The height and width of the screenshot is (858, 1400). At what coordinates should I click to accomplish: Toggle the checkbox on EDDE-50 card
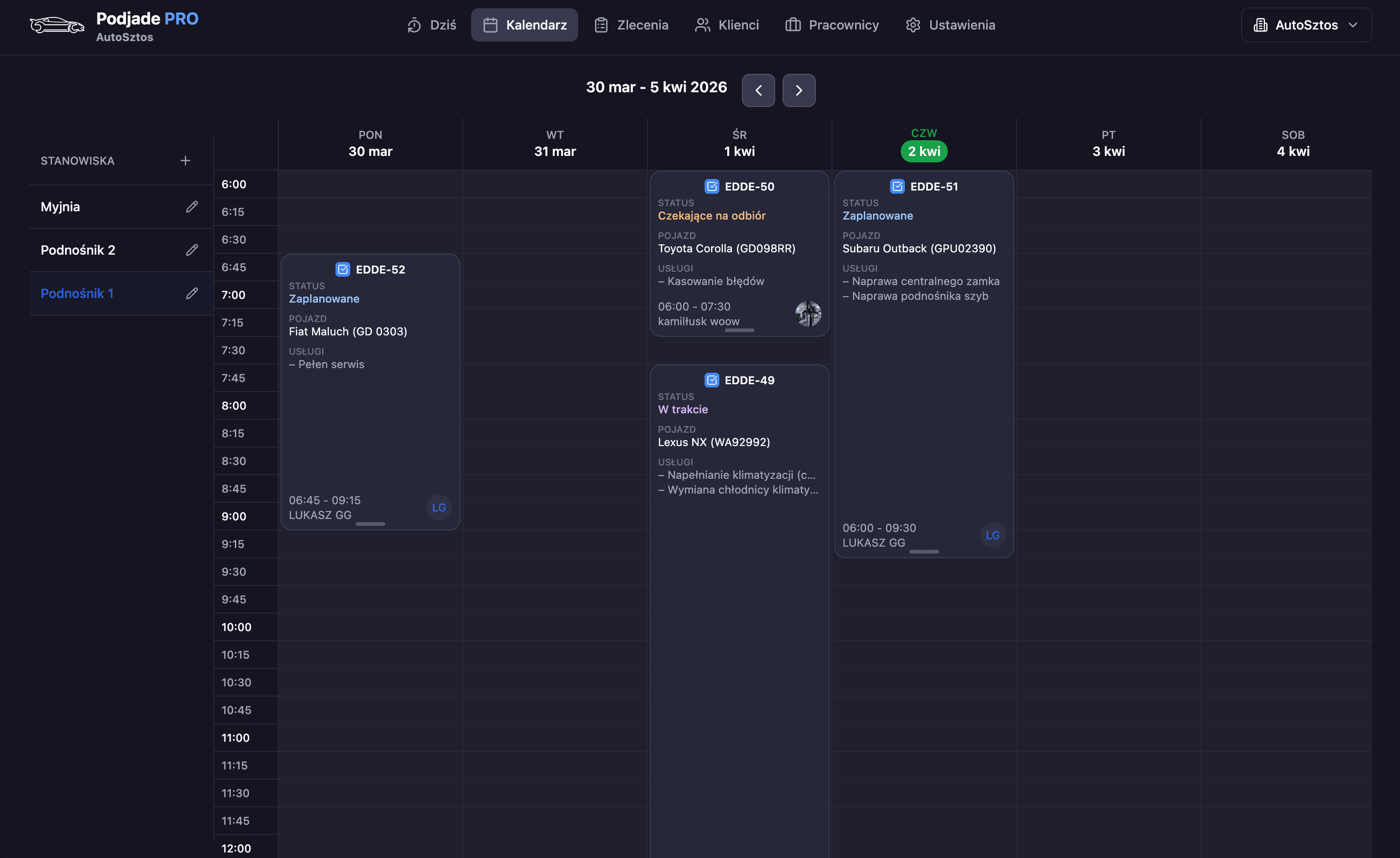712,186
